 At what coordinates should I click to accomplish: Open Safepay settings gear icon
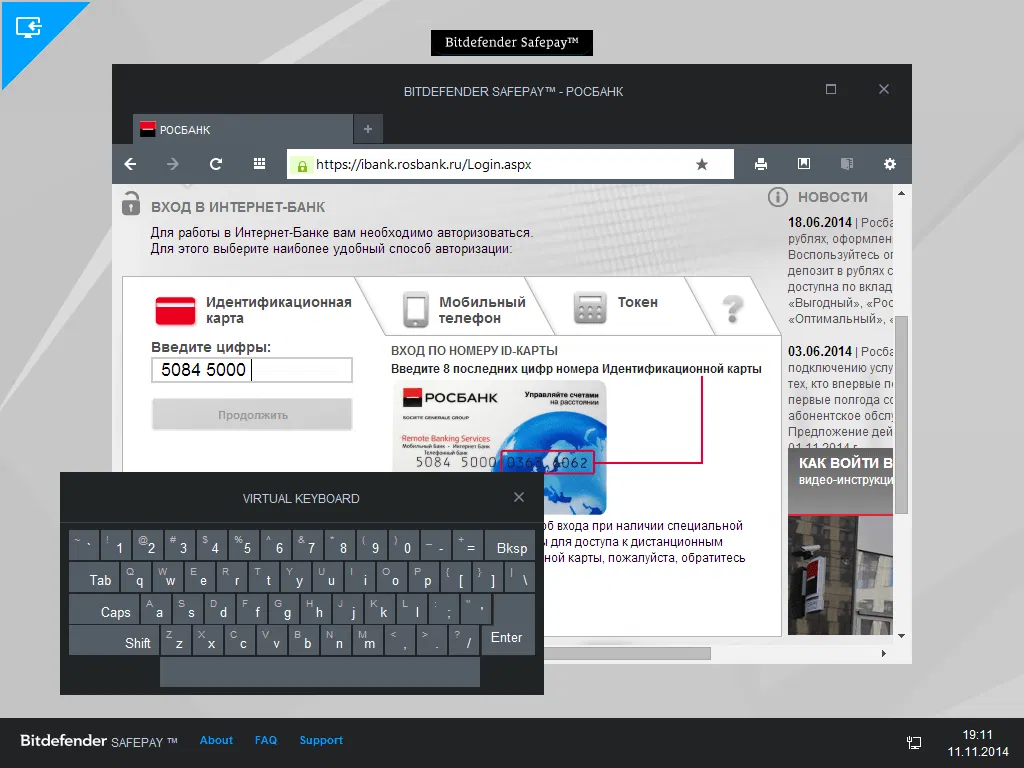pos(889,164)
